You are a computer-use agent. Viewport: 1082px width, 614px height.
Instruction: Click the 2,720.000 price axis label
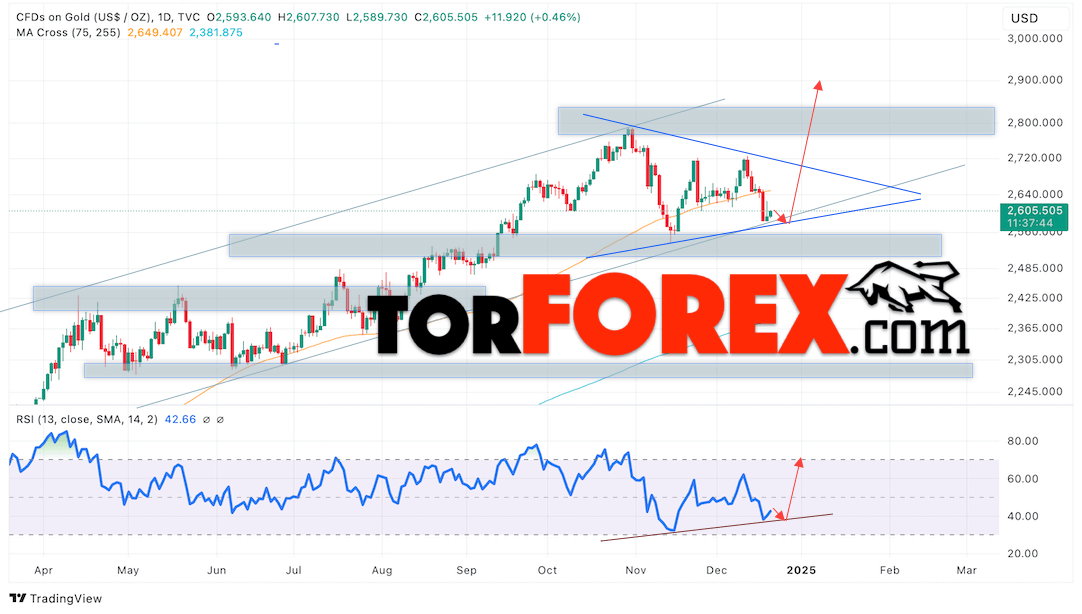coord(1034,158)
